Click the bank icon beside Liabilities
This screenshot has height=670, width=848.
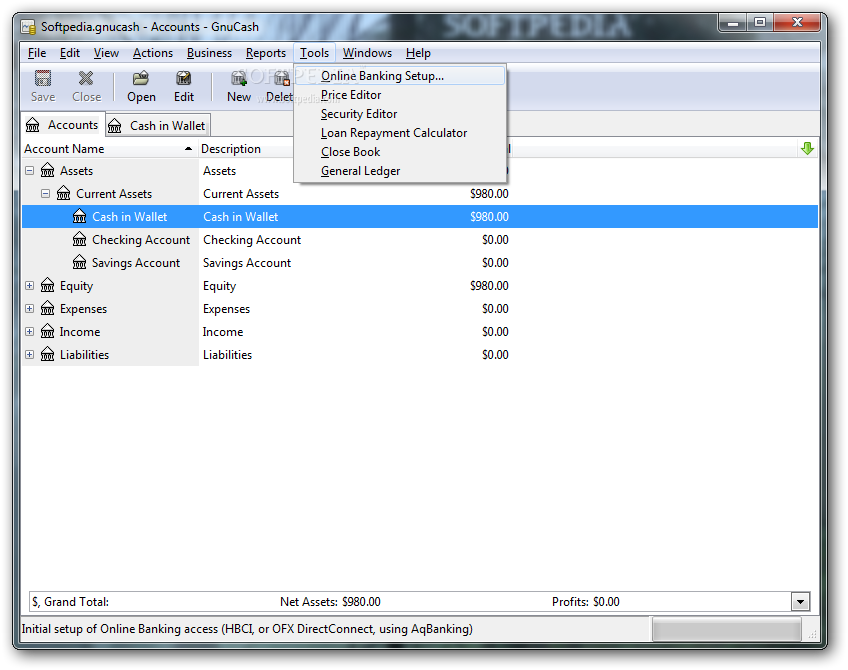(x=48, y=354)
